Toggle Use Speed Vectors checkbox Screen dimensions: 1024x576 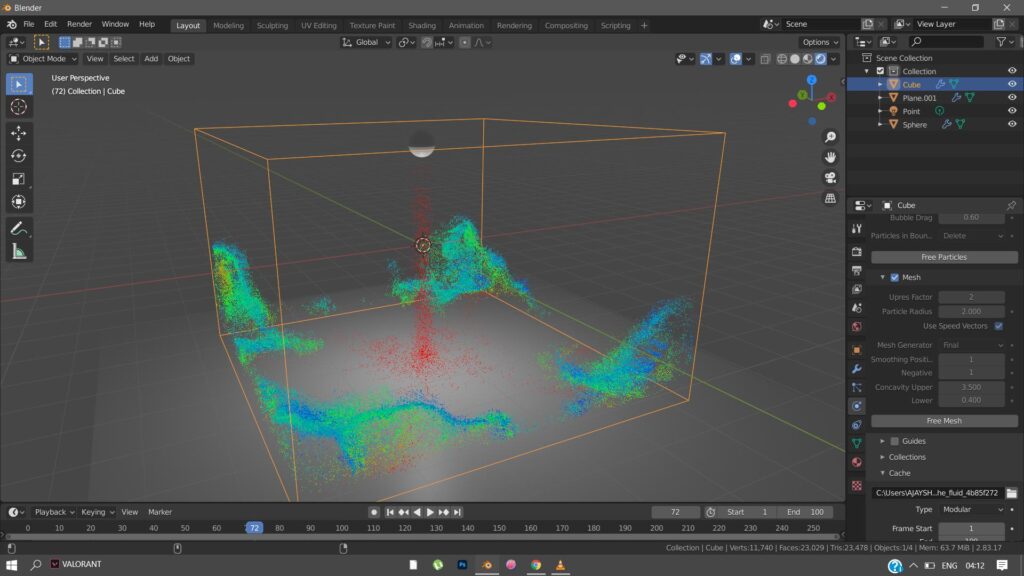click(x=999, y=326)
